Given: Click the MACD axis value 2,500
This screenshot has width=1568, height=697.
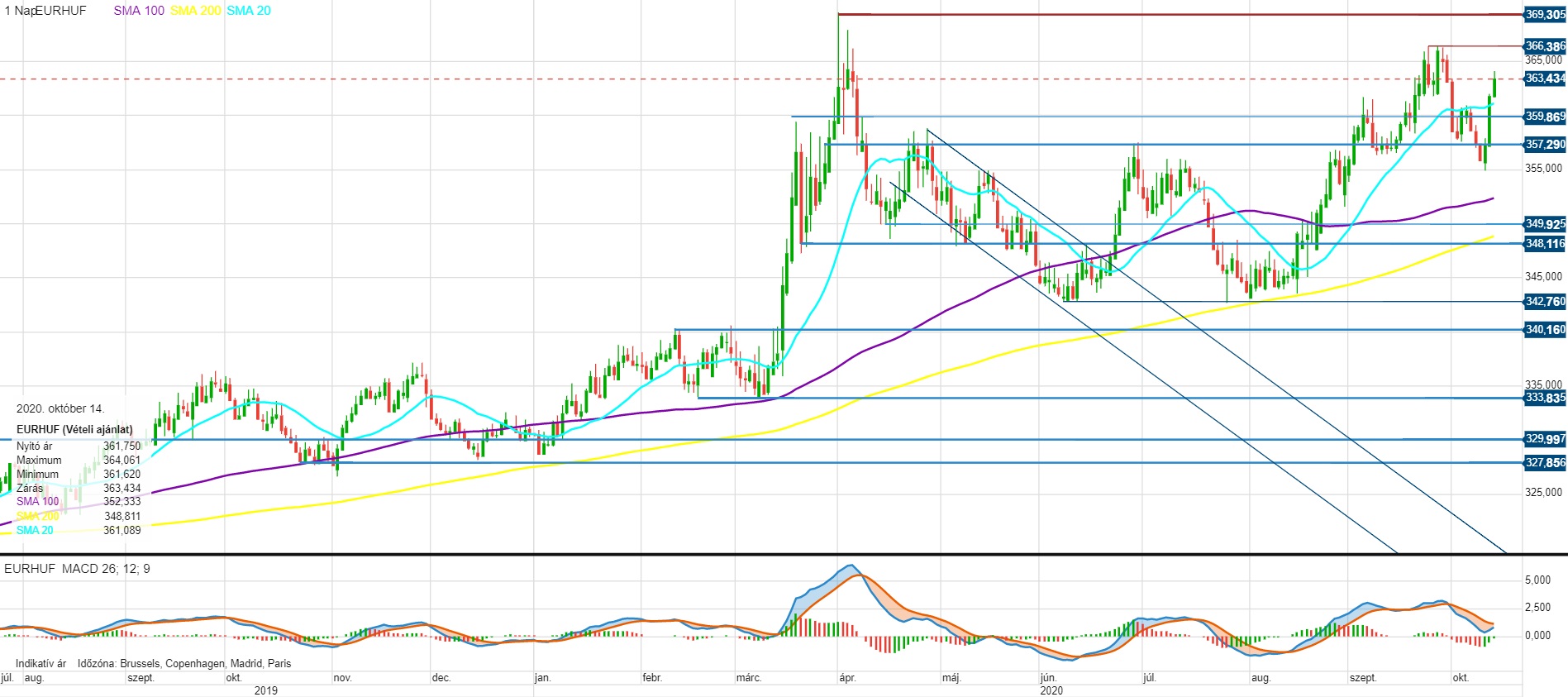Looking at the screenshot, I should click(1537, 608).
